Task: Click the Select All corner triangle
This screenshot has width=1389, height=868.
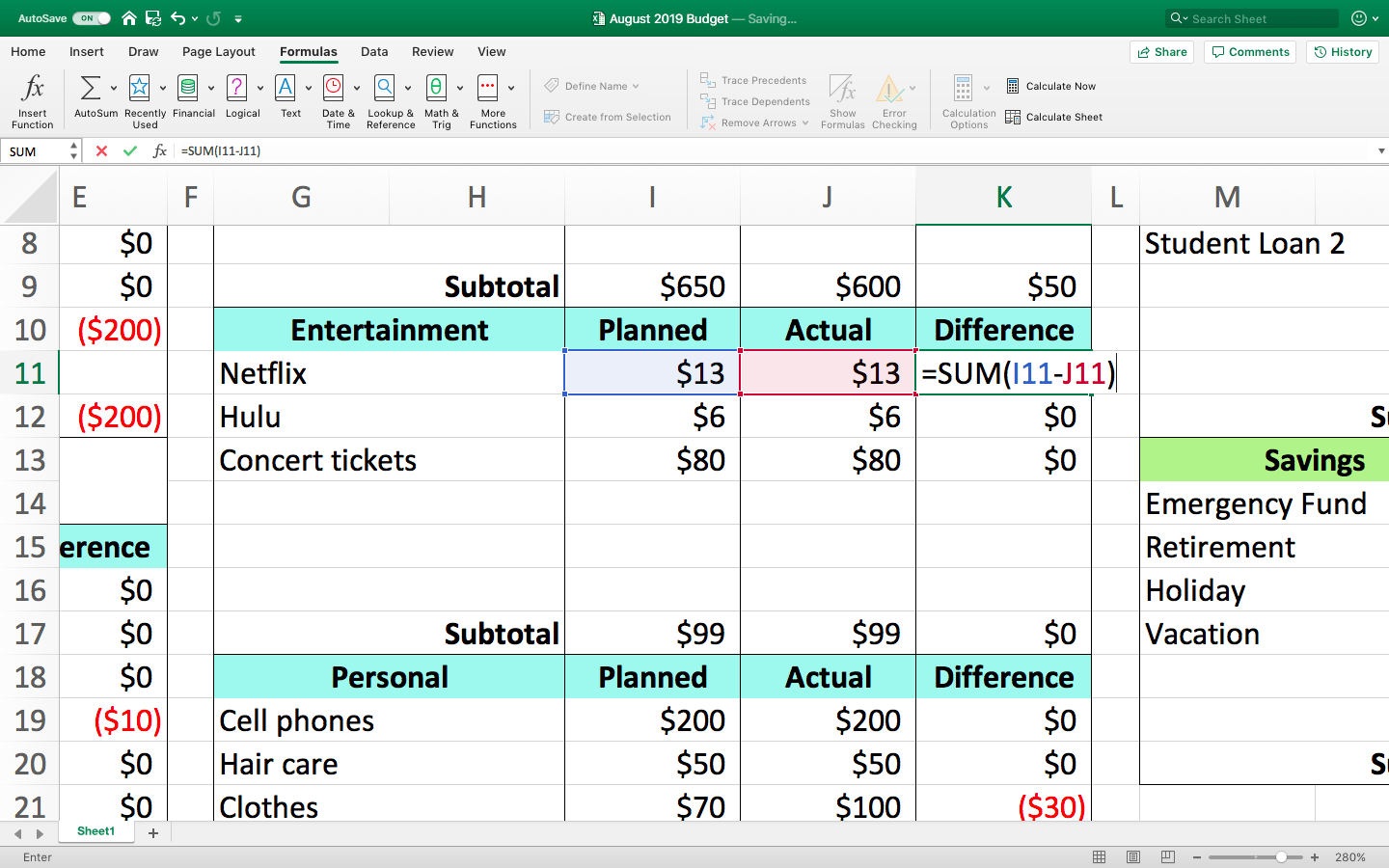Action: (31, 197)
